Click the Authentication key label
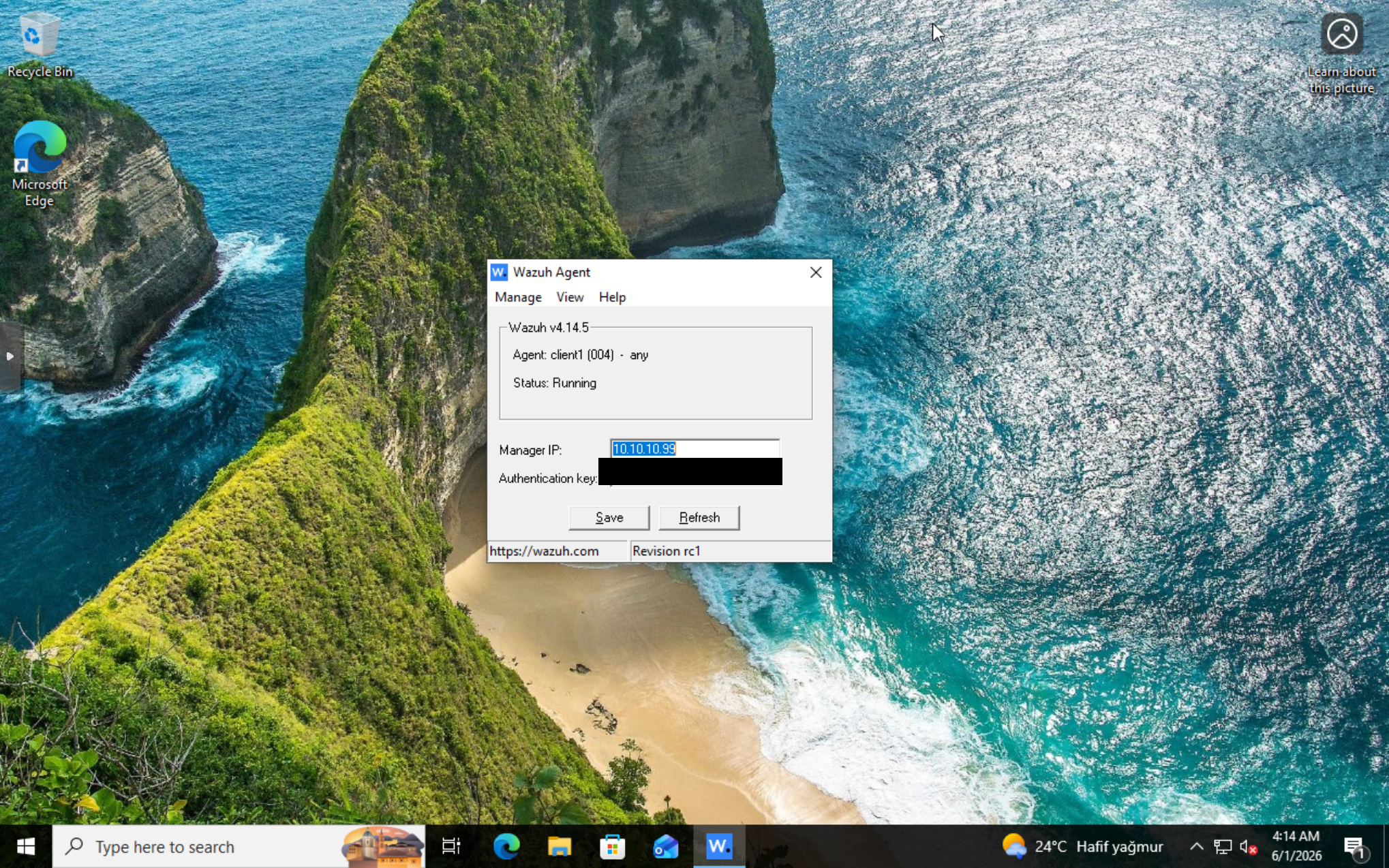This screenshot has height=868, width=1389. [x=548, y=478]
